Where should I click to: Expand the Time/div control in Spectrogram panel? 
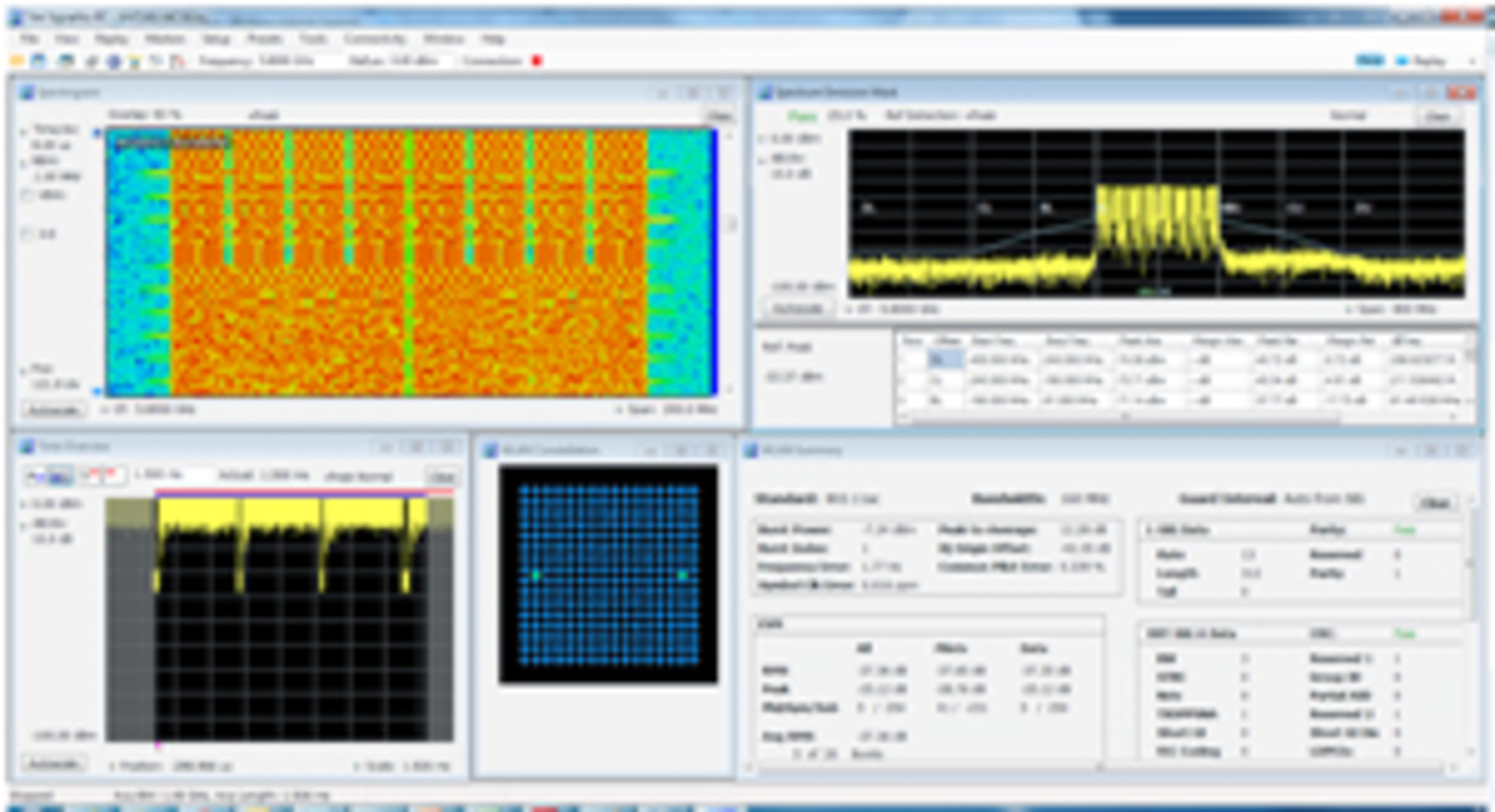click(23, 131)
